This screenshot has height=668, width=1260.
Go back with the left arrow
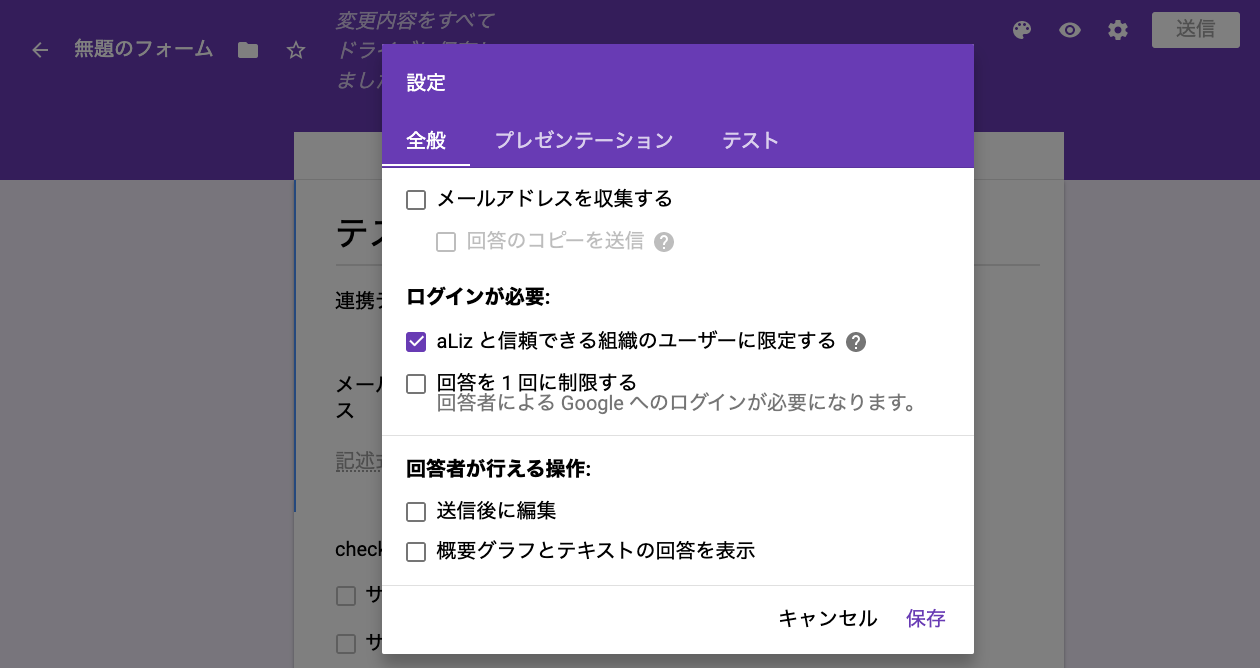39,50
